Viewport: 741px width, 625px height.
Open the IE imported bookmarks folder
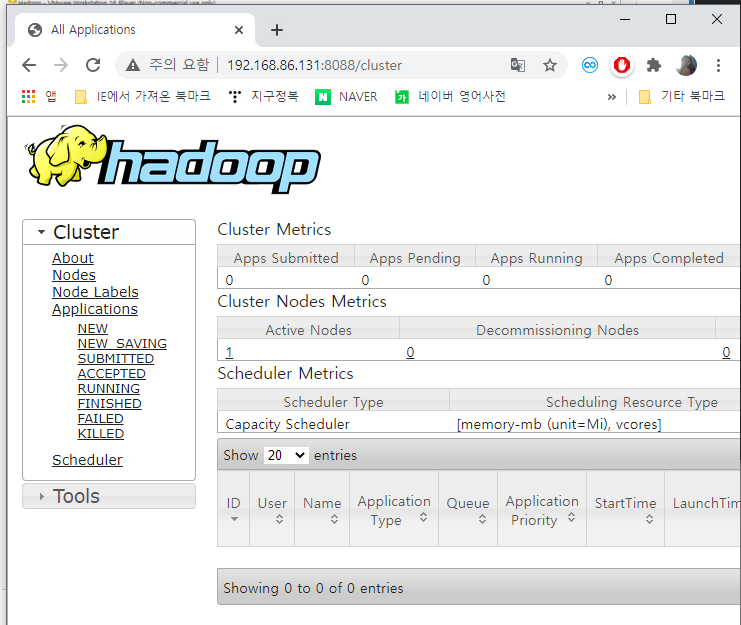[x=143, y=97]
